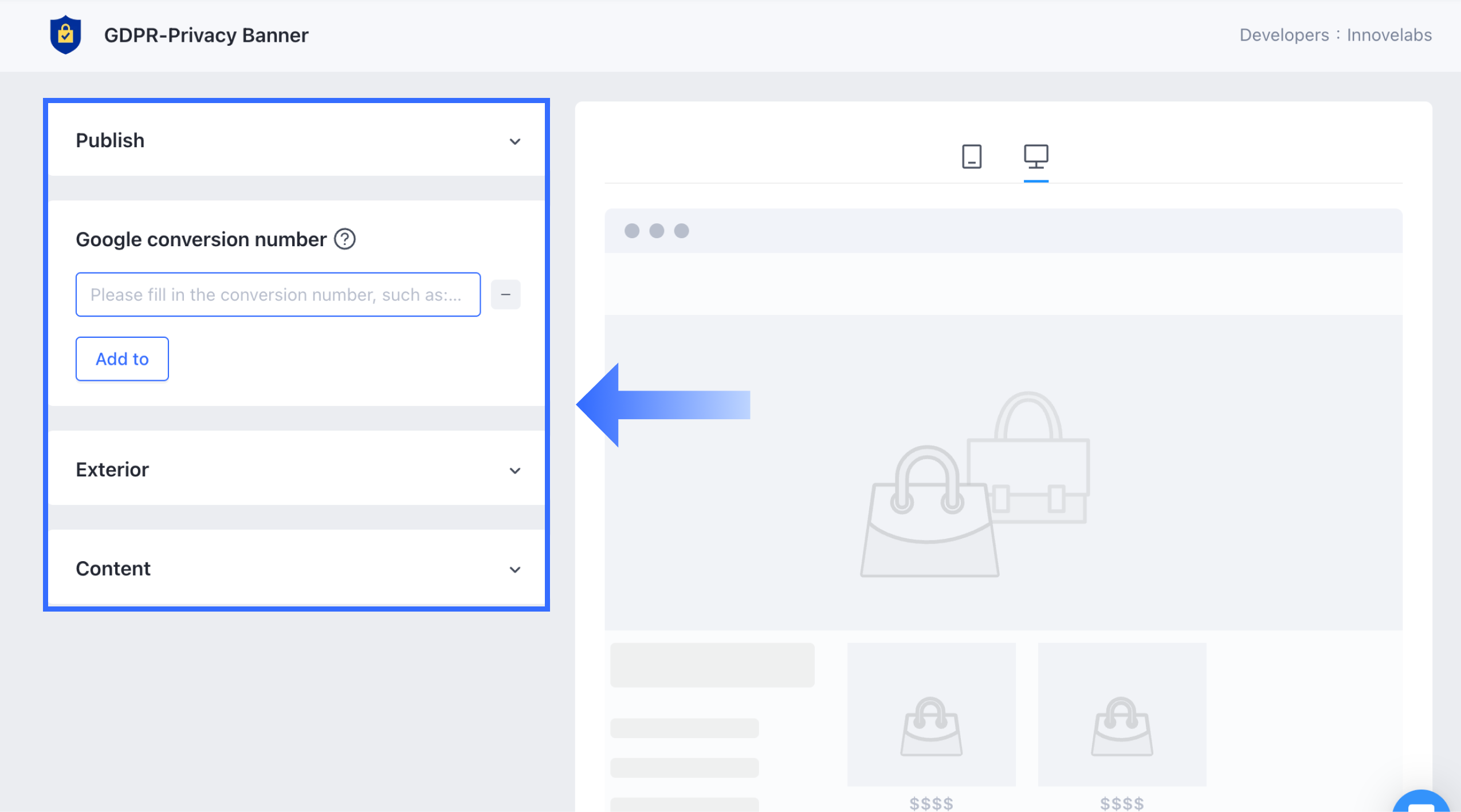The height and width of the screenshot is (812, 1461).
Task: Click the large handbag preview image
Action: click(974, 485)
